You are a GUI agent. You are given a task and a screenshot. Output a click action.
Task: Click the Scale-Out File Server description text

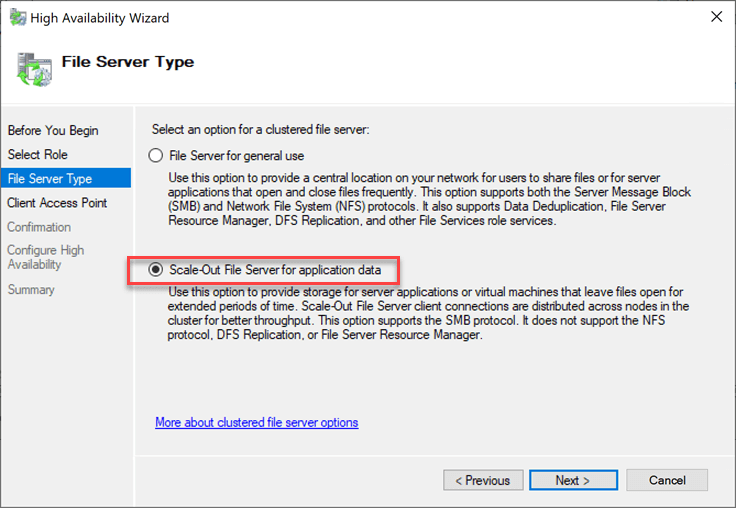pyautogui.click(x=426, y=312)
